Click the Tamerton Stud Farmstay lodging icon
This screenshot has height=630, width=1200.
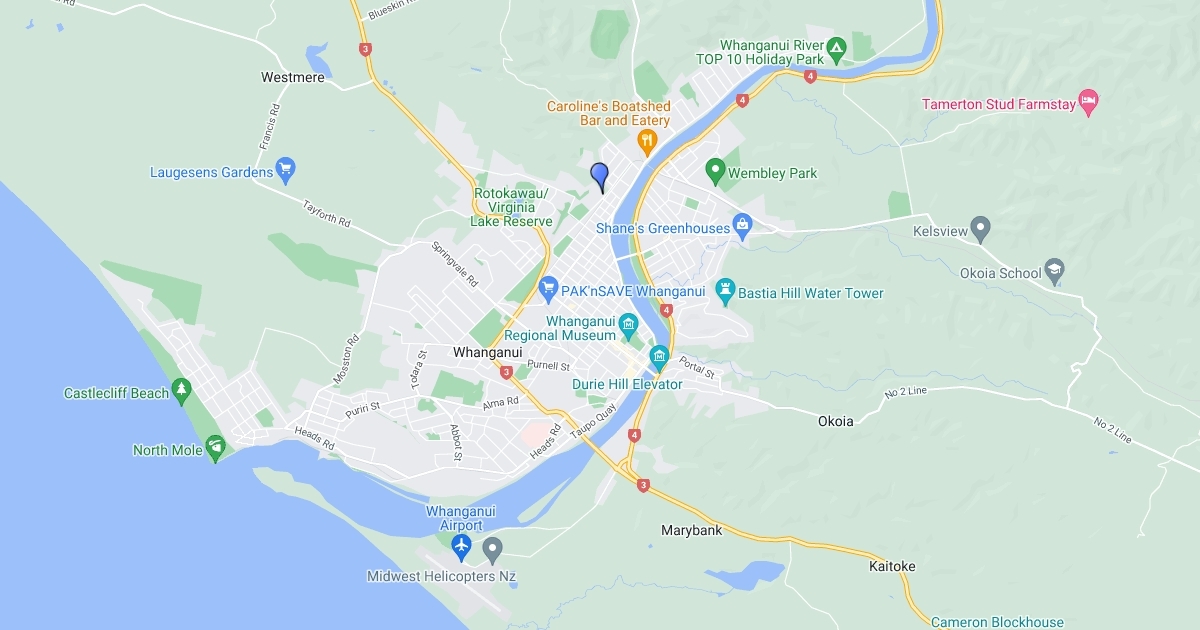click(1089, 102)
